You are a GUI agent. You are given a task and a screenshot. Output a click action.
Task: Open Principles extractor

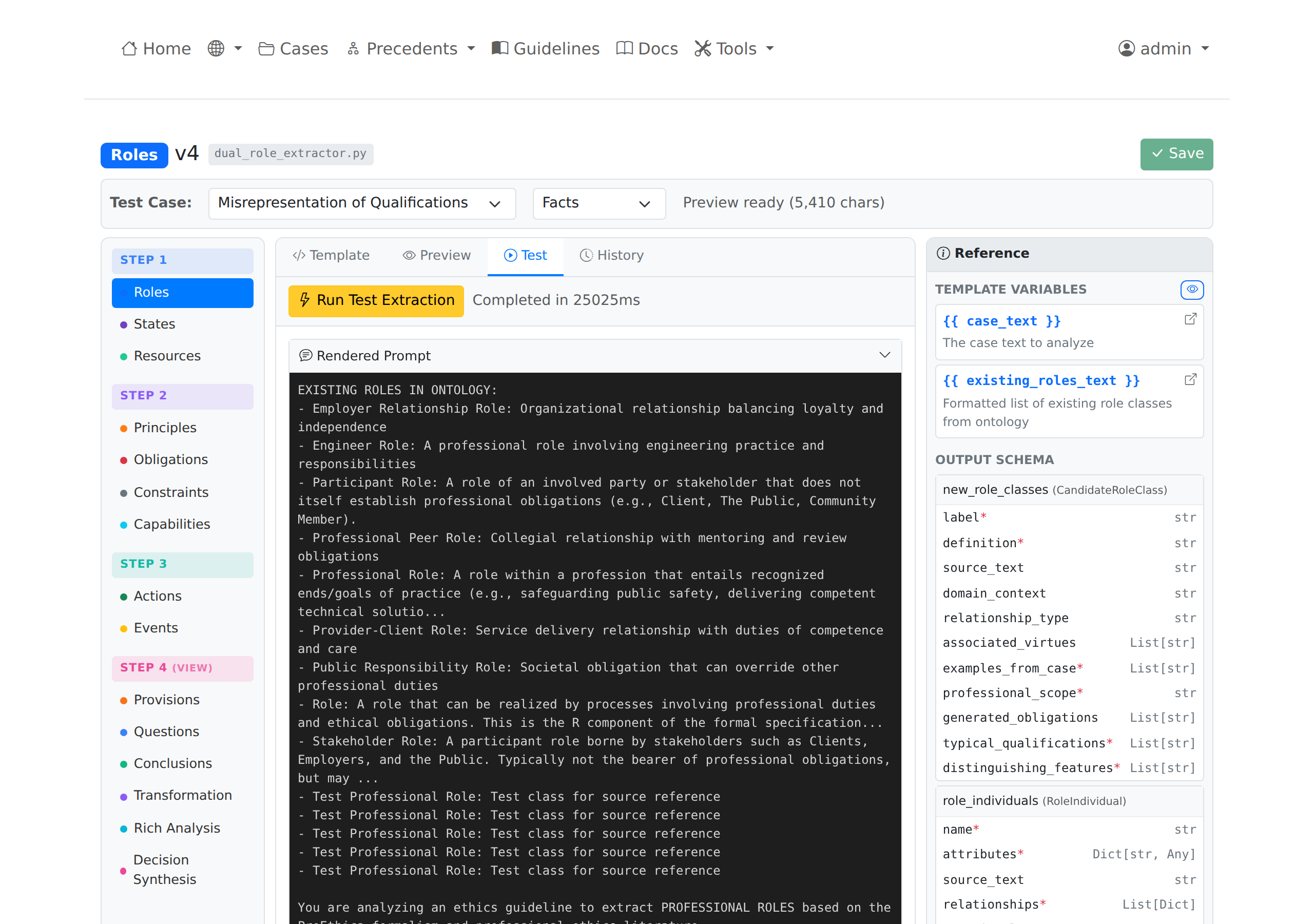[183, 428]
